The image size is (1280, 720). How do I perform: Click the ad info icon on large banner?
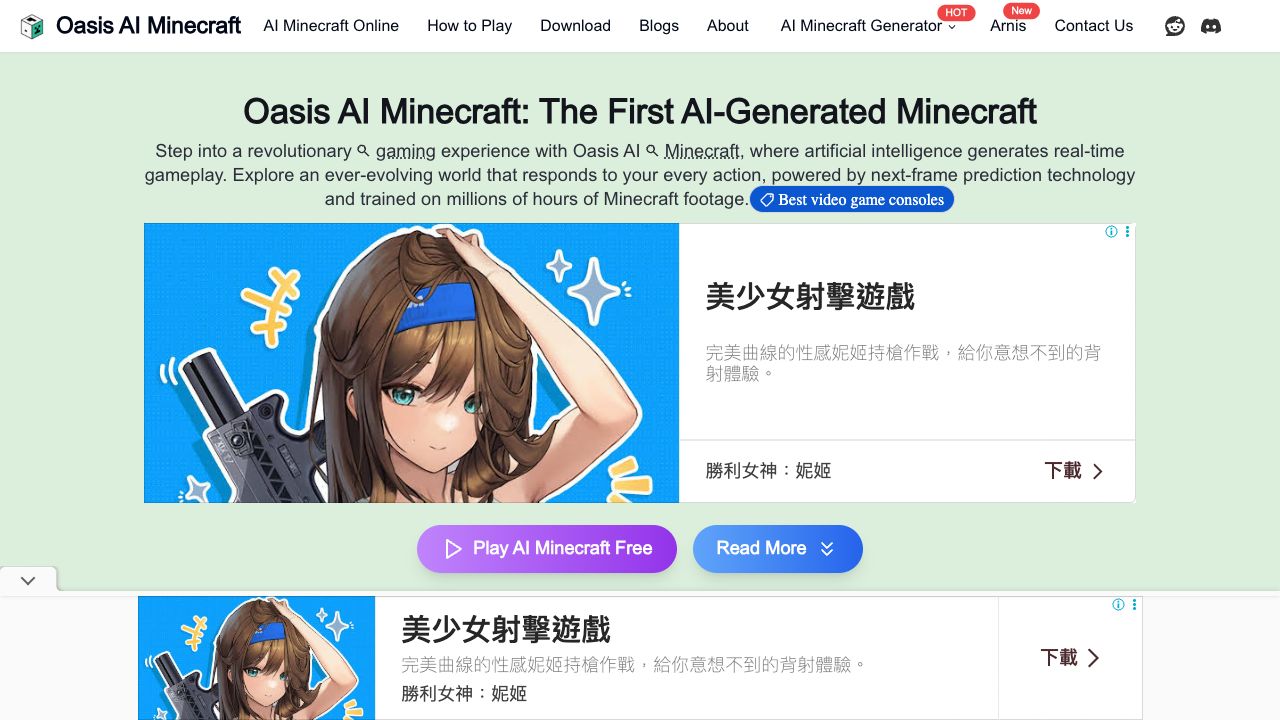click(1111, 232)
